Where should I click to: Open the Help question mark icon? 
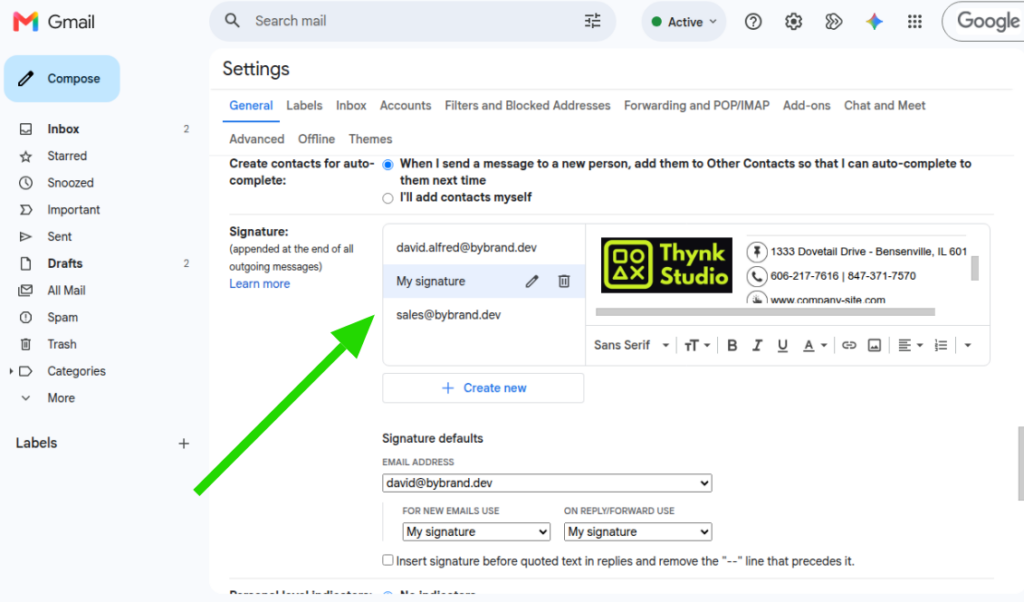[x=753, y=22]
